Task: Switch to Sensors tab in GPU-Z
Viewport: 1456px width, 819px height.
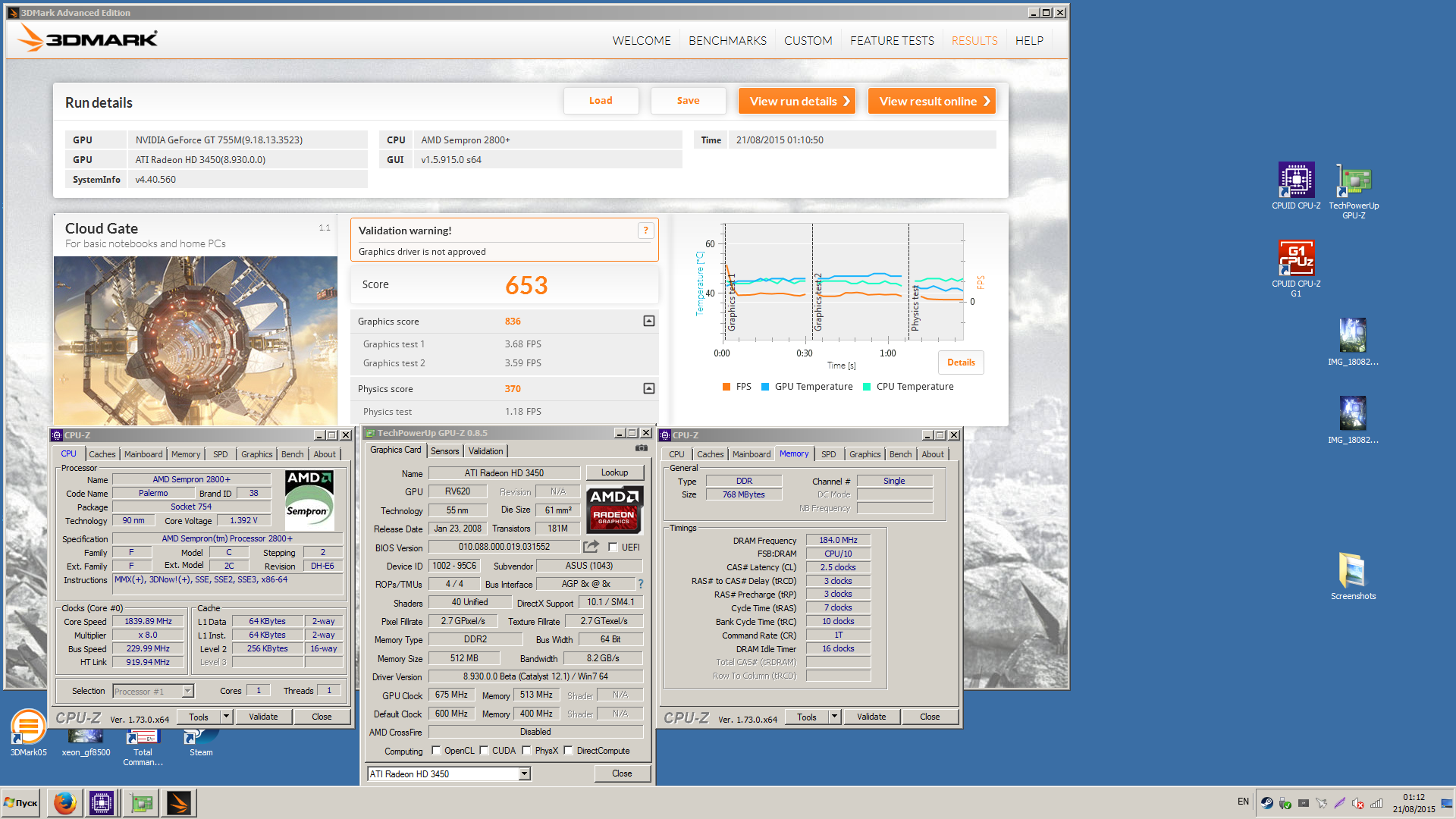Action: click(444, 451)
